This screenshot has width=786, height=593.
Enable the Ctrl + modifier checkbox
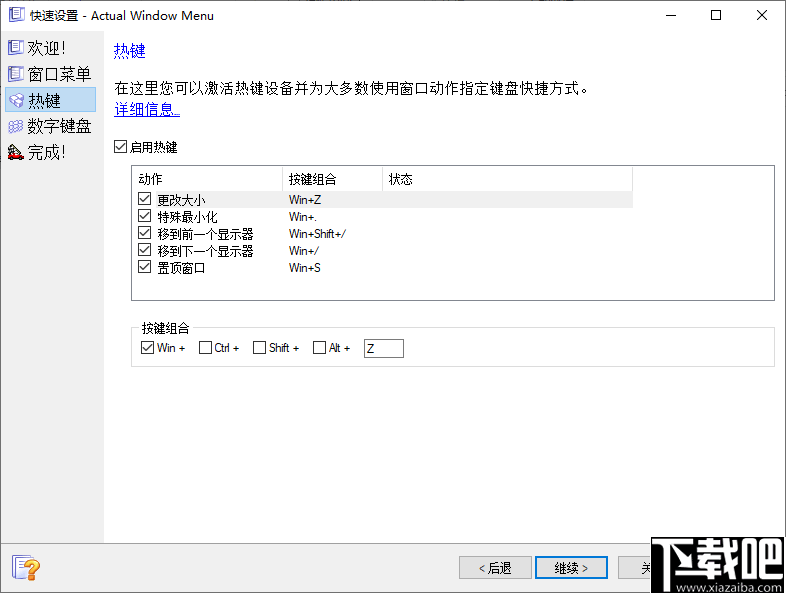click(205, 347)
